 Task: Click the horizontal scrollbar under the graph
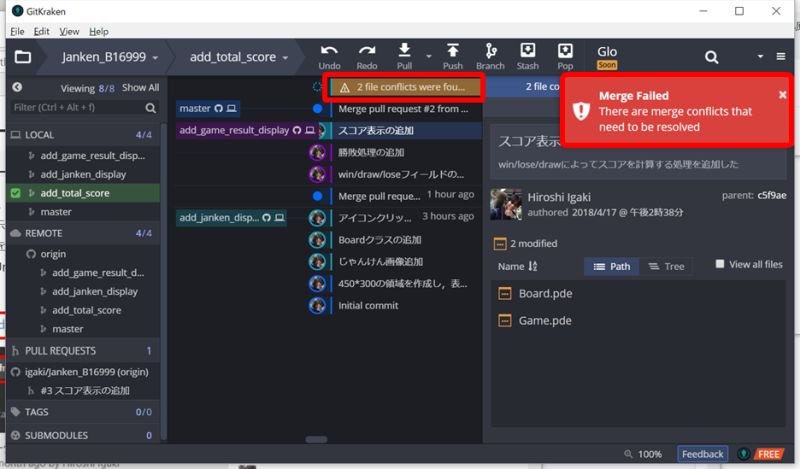[x=316, y=439]
